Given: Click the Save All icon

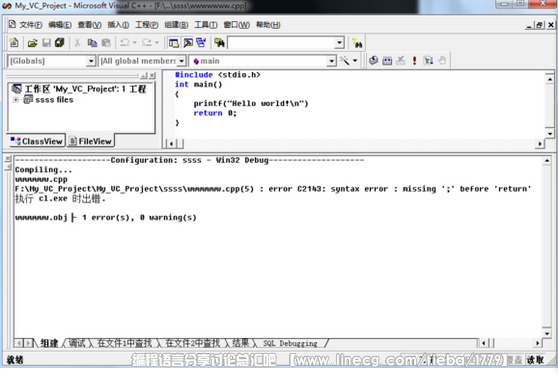Looking at the screenshot, I should coord(59,43).
